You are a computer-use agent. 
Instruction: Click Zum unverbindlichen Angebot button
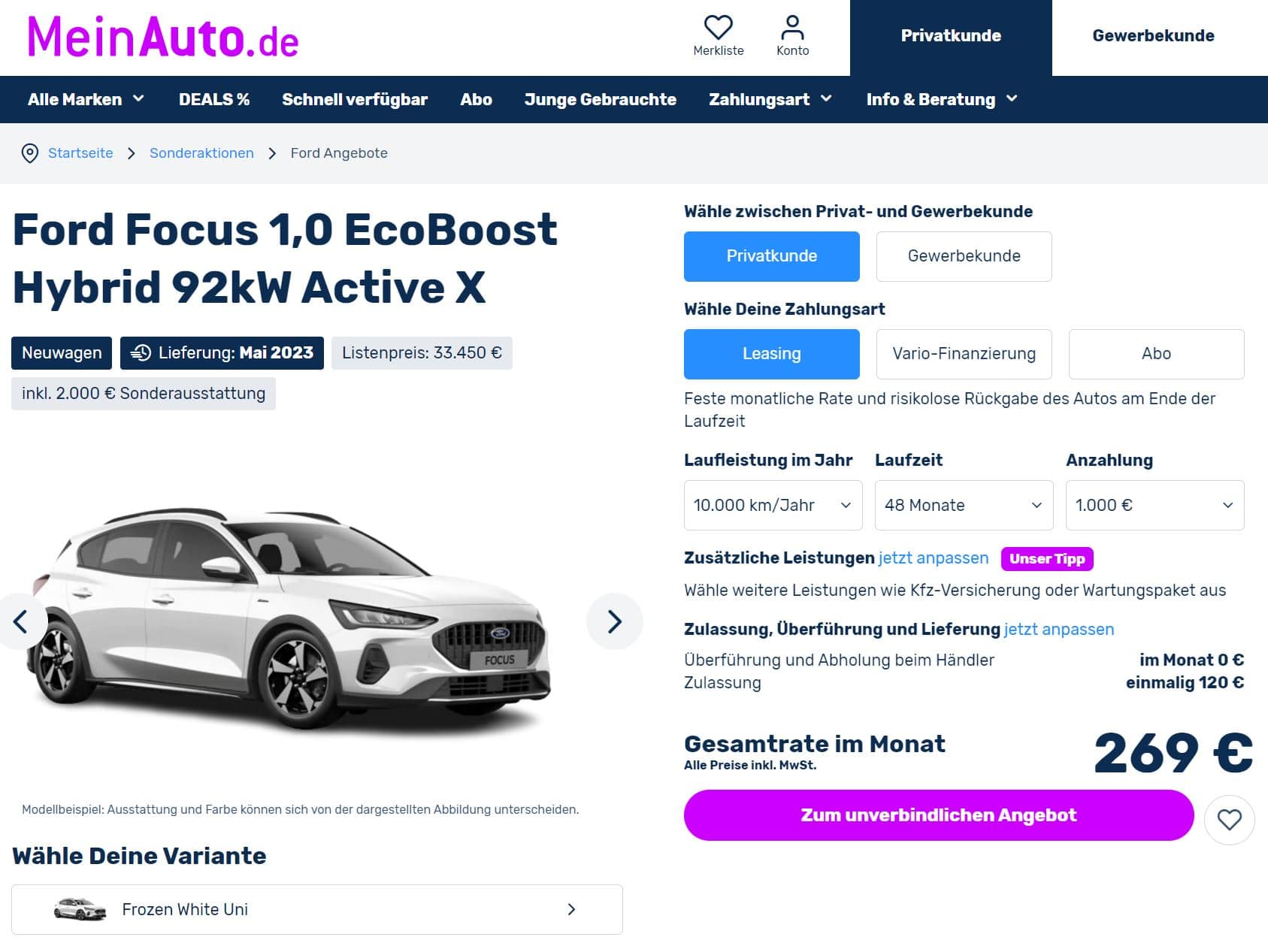click(x=939, y=815)
